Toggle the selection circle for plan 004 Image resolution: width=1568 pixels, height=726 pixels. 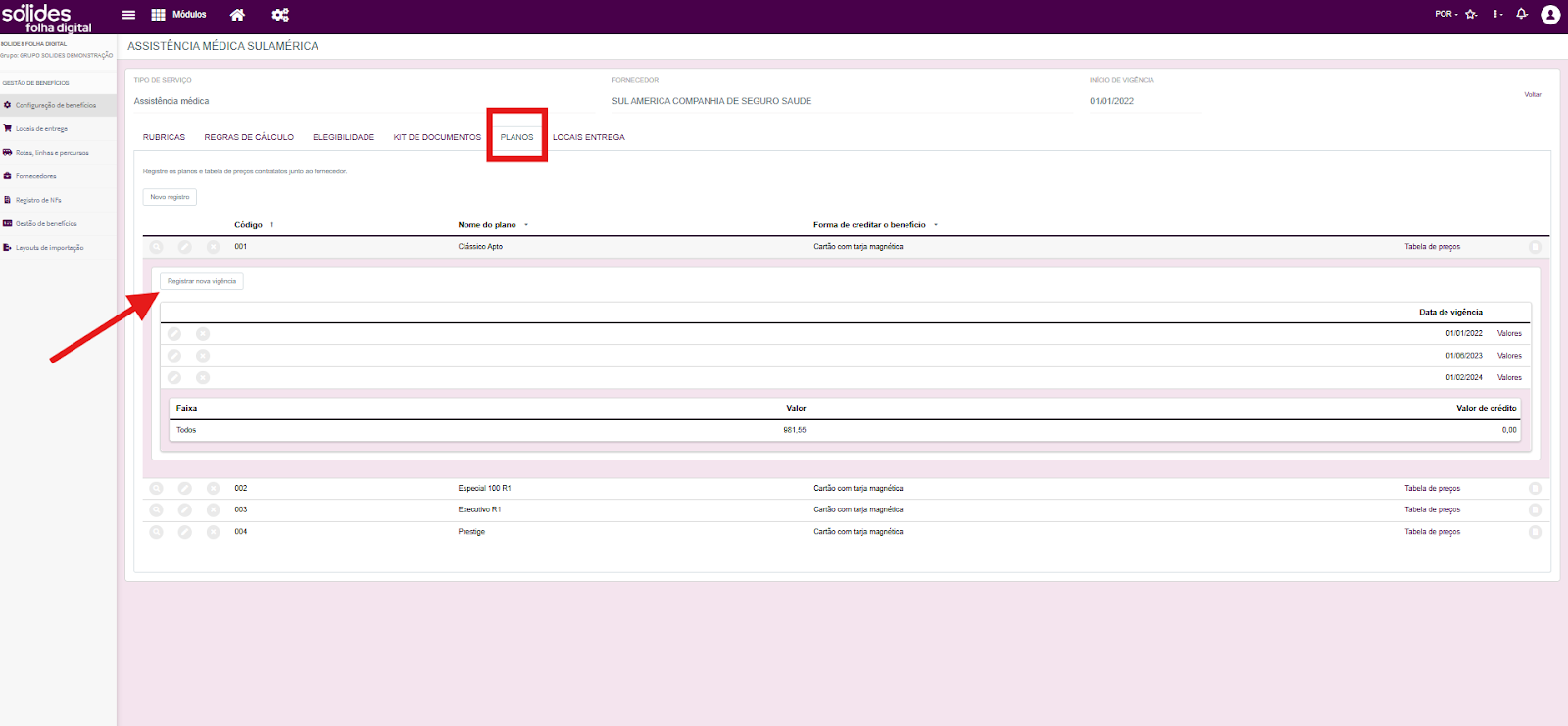(x=1535, y=532)
